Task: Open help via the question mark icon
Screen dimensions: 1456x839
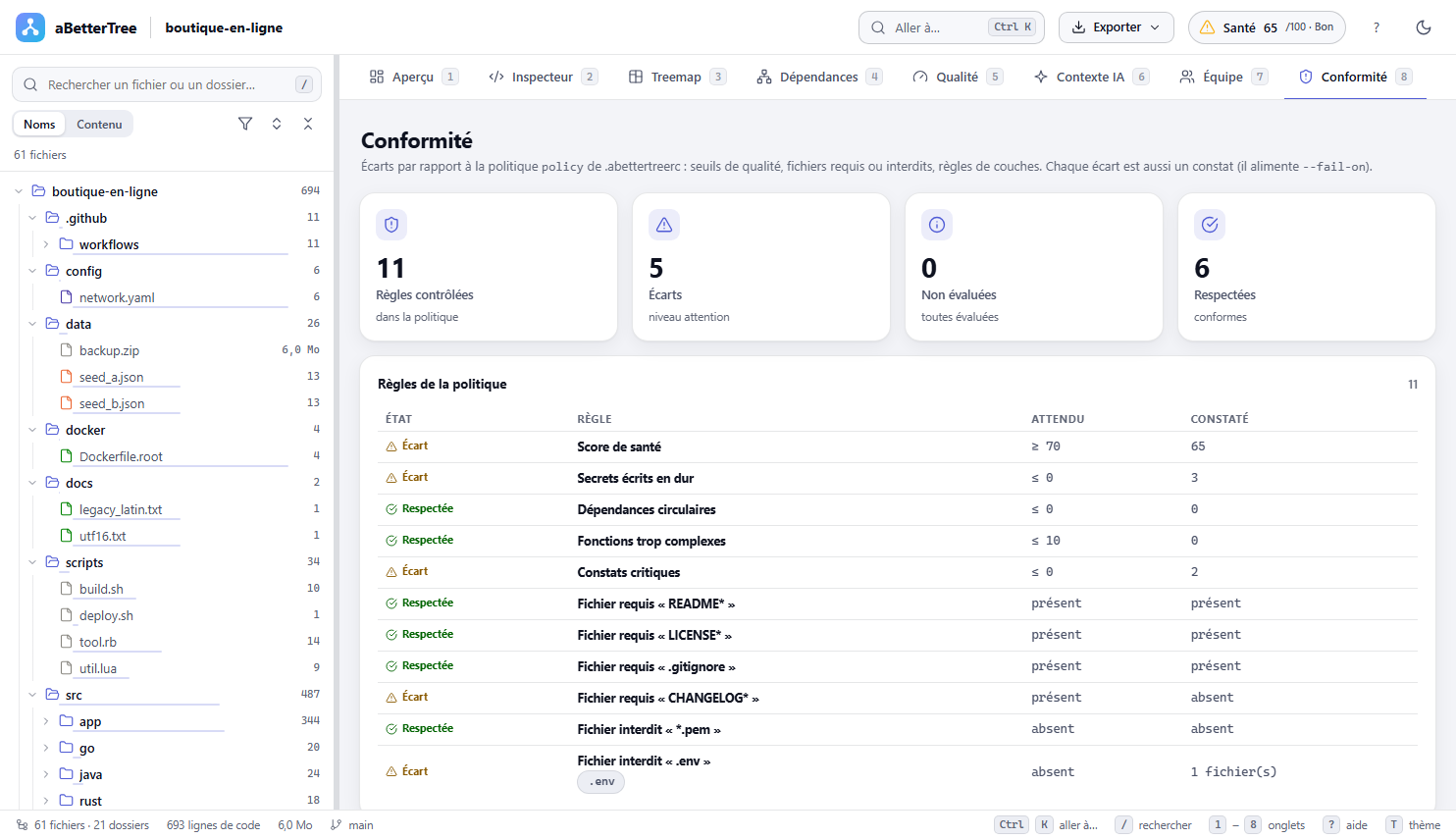Action: [x=1377, y=27]
